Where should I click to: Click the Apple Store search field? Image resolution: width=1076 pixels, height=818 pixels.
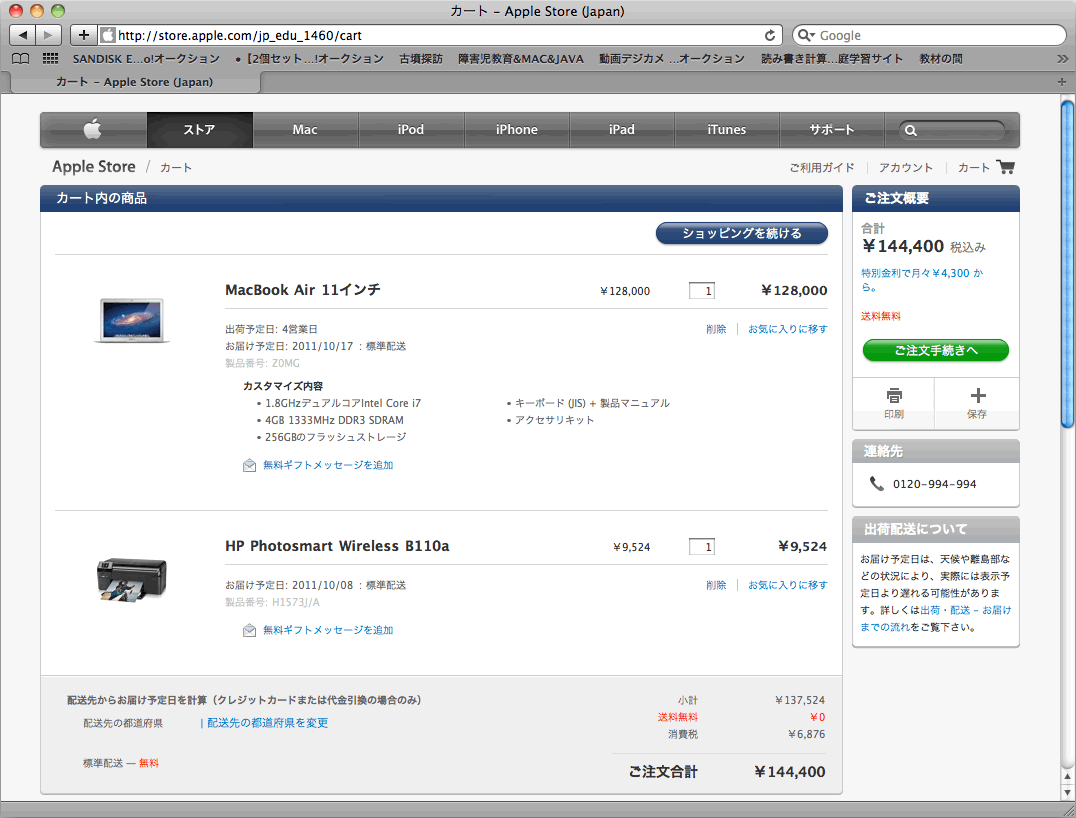point(952,130)
